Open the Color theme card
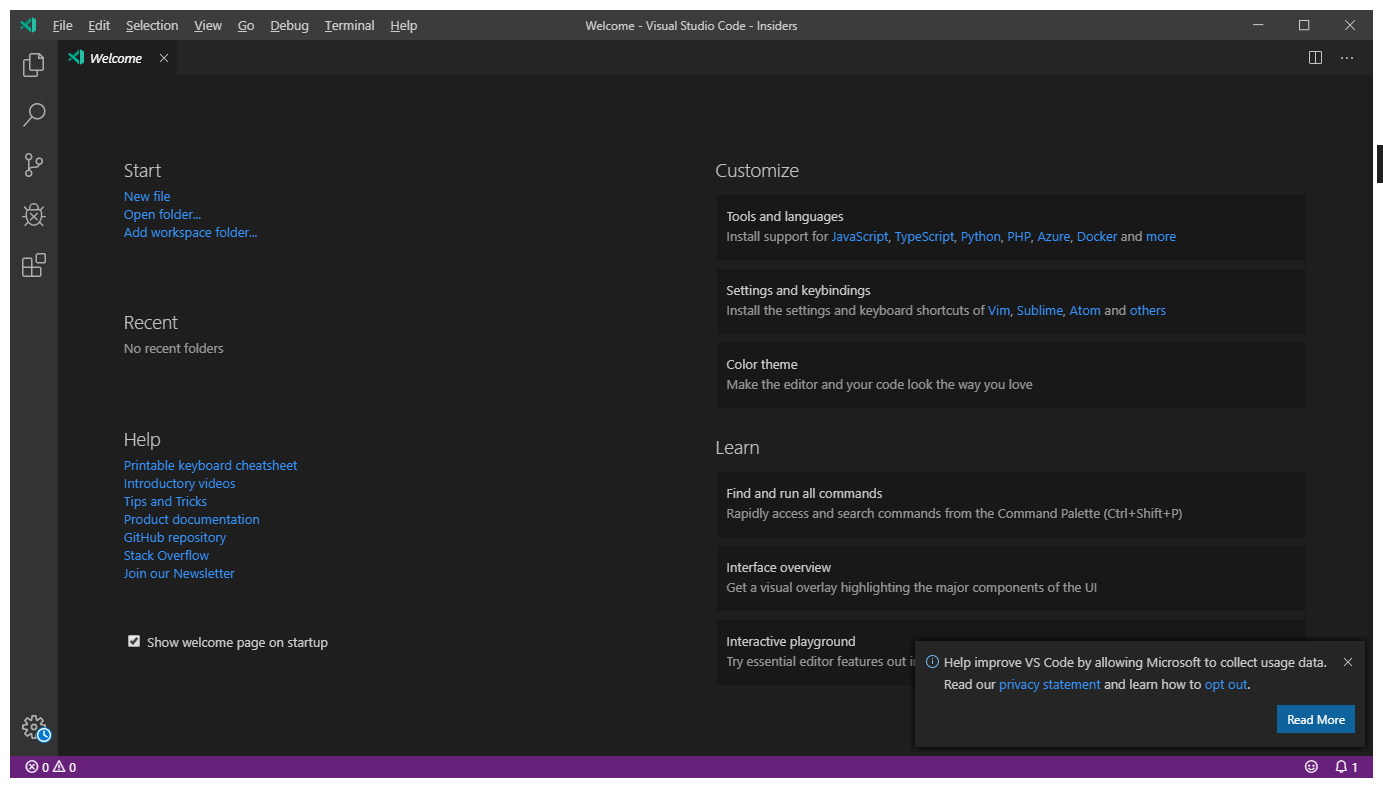 click(x=1011, y=375)
